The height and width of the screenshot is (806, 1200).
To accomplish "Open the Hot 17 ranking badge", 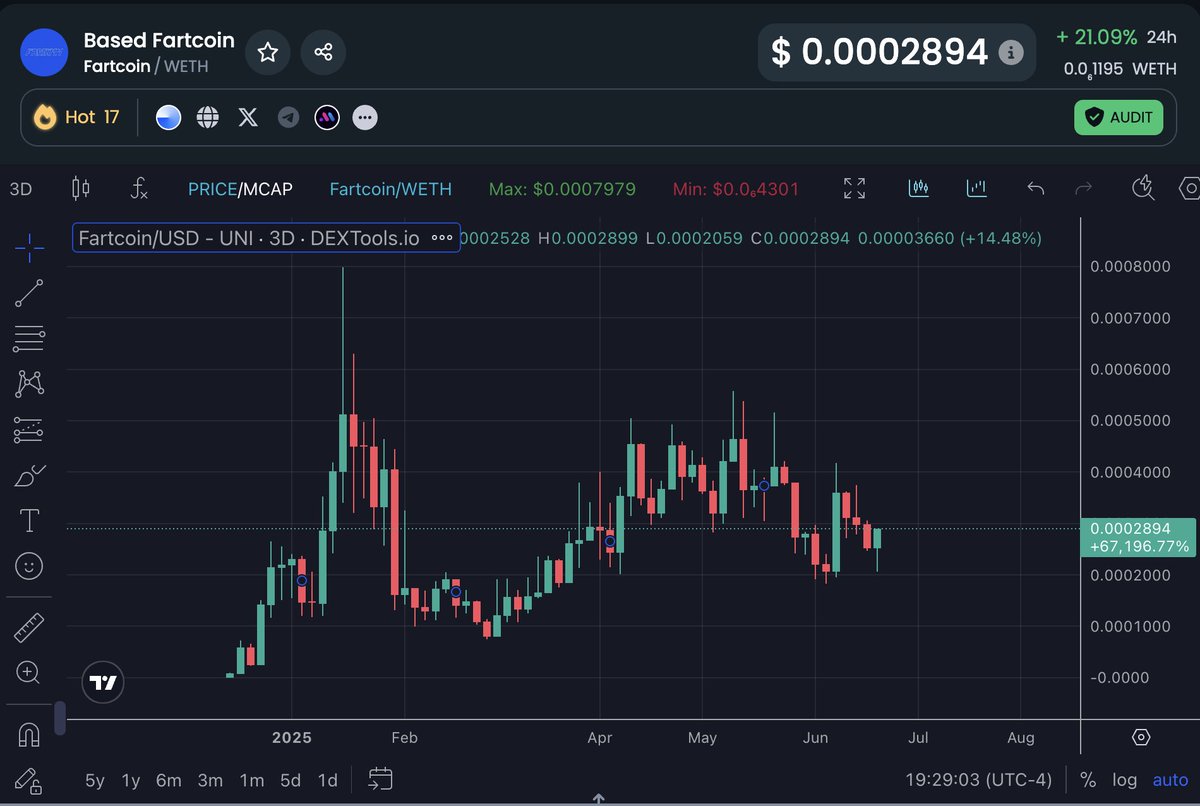I will coord(77,117).
